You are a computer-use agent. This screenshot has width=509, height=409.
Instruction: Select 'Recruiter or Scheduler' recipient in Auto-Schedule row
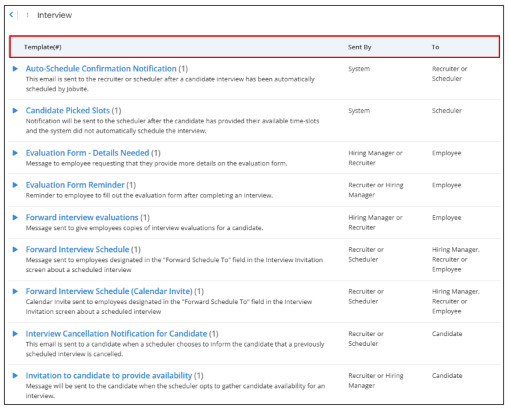(449, 74)
